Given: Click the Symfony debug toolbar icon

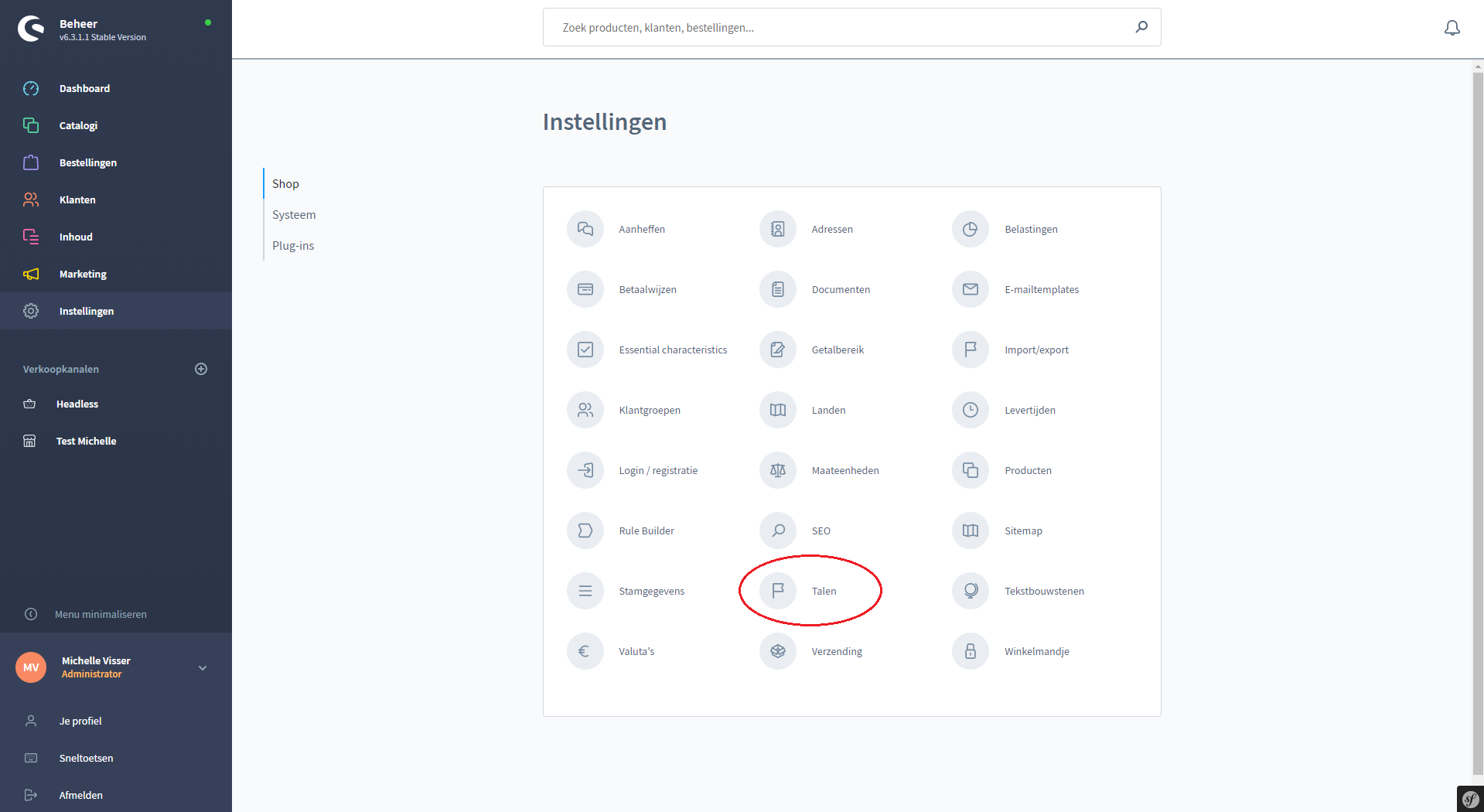Looking at the screenshot, I should [x=1469, y=799].
